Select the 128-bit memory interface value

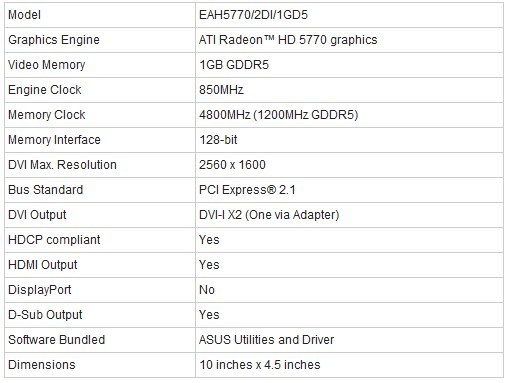(x=218, y=140)
